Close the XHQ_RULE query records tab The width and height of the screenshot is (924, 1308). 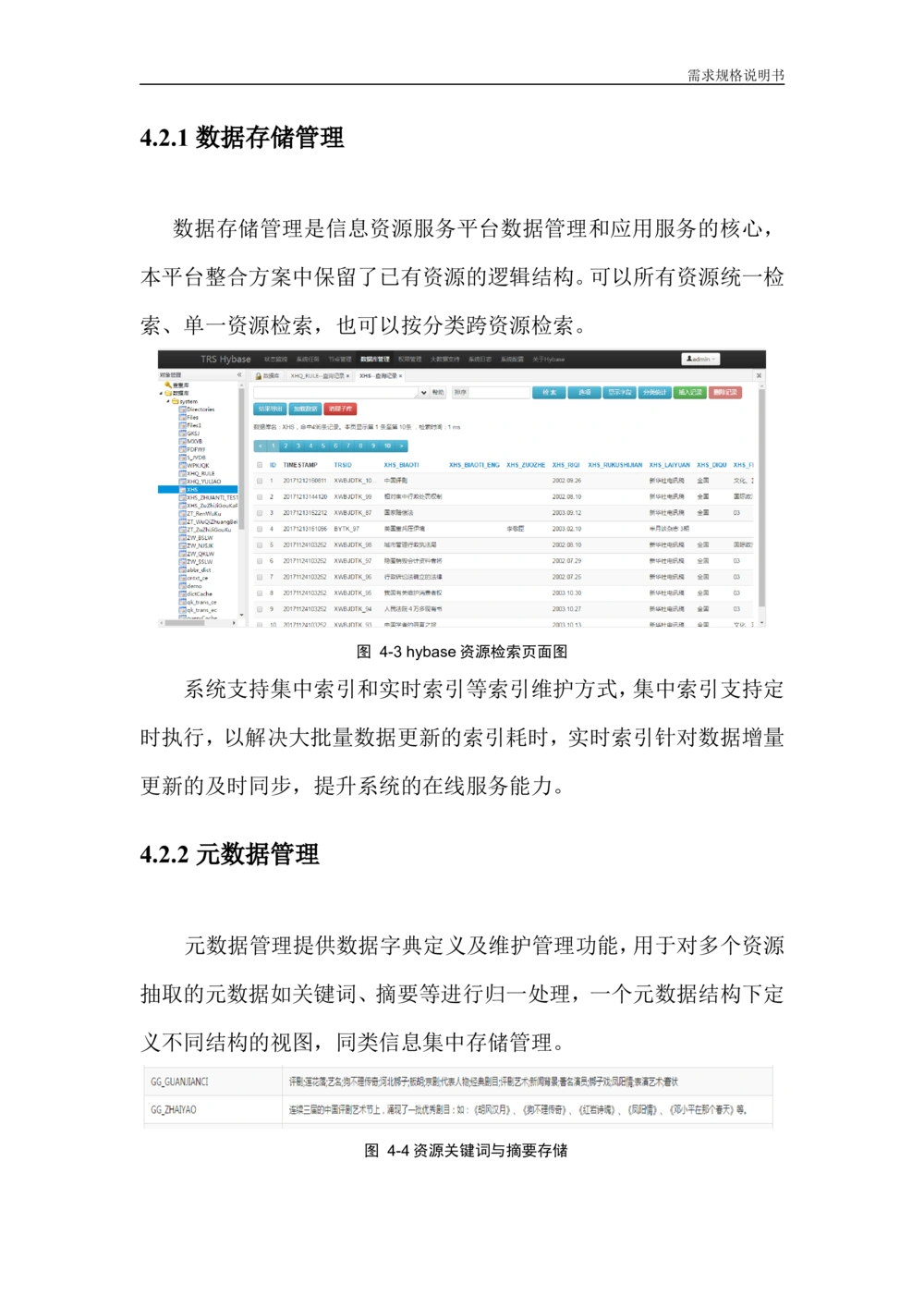348,376
